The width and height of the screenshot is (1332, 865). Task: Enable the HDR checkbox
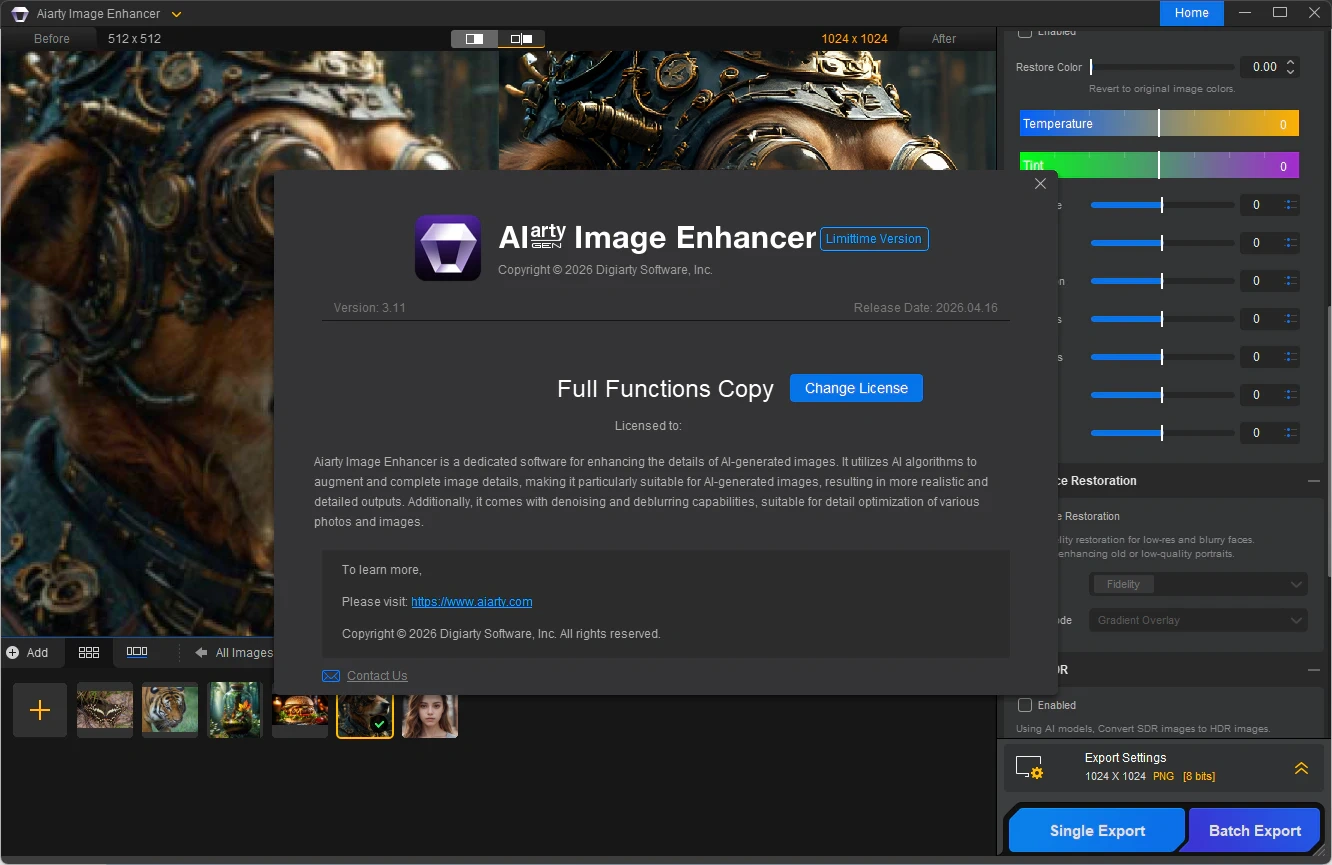pyautogui.click(x=1025, y=705)
